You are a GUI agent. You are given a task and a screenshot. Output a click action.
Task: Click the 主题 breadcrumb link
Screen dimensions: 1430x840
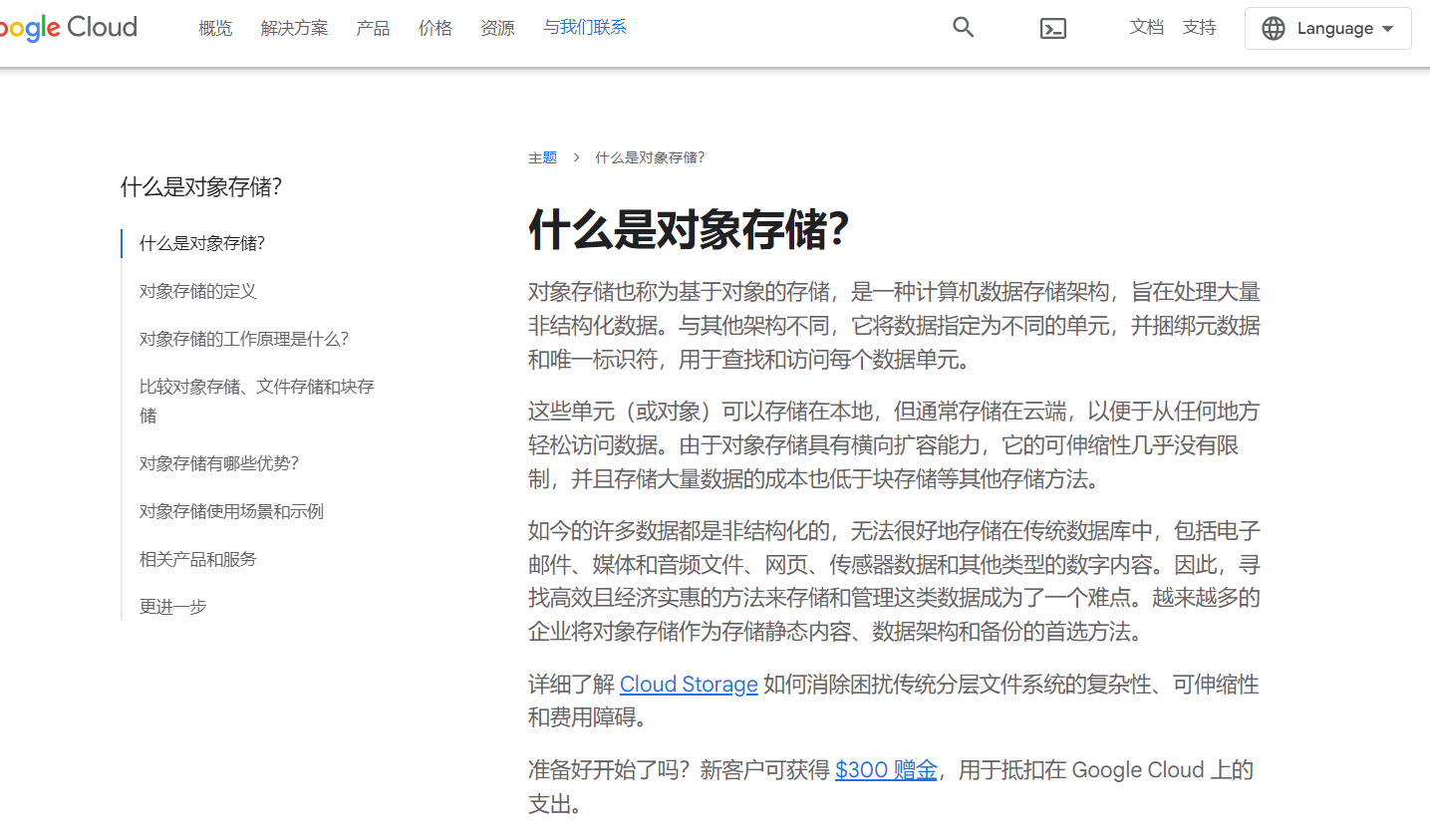(x=542, y=157)
